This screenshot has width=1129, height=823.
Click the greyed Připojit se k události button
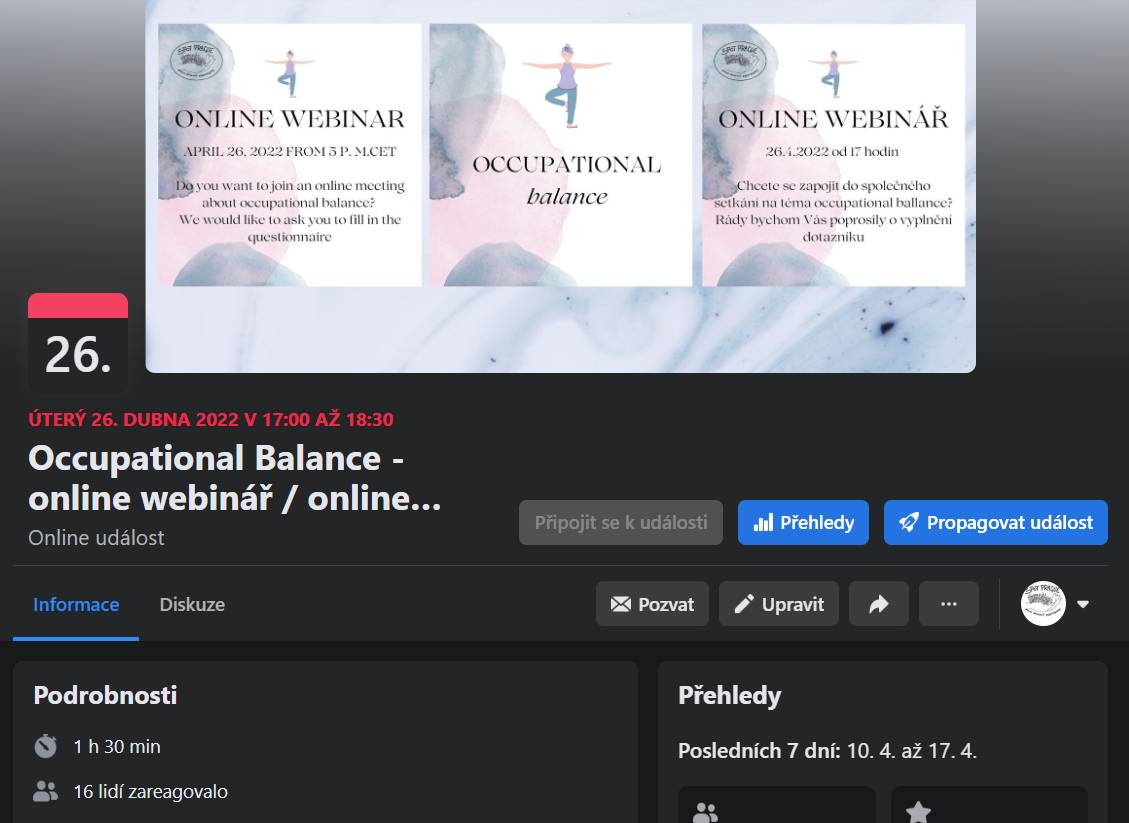pyautogui.click(x=621, y=522)
